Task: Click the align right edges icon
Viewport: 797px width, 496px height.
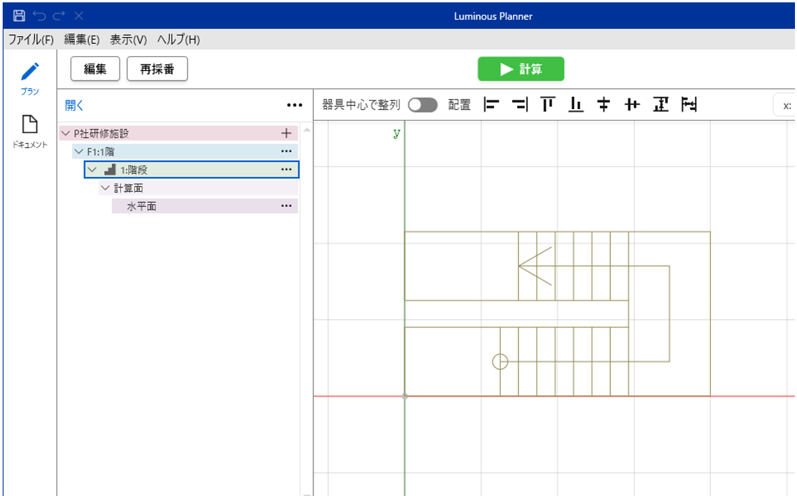Action: point(519,105)
